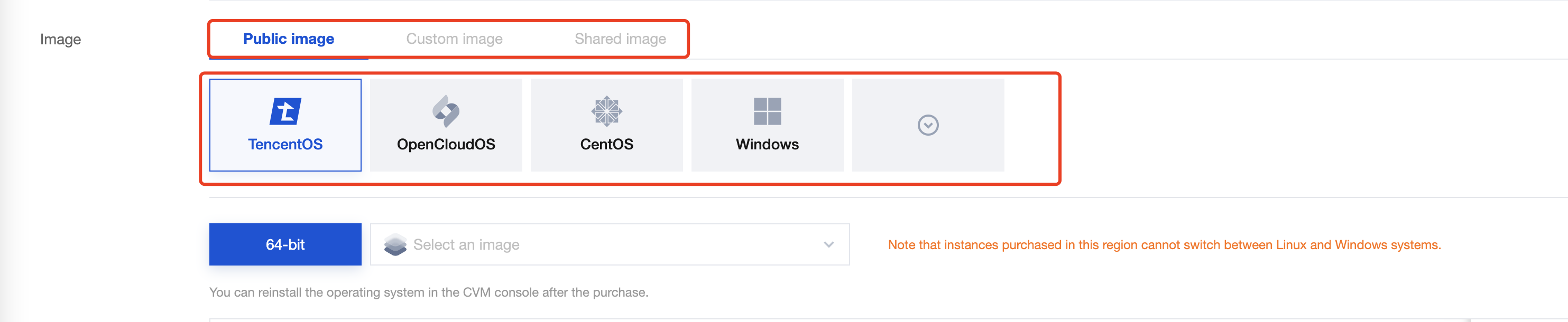Switch to Custom image tab
This screenshot has width=1568, height=322.
point(454,39)
